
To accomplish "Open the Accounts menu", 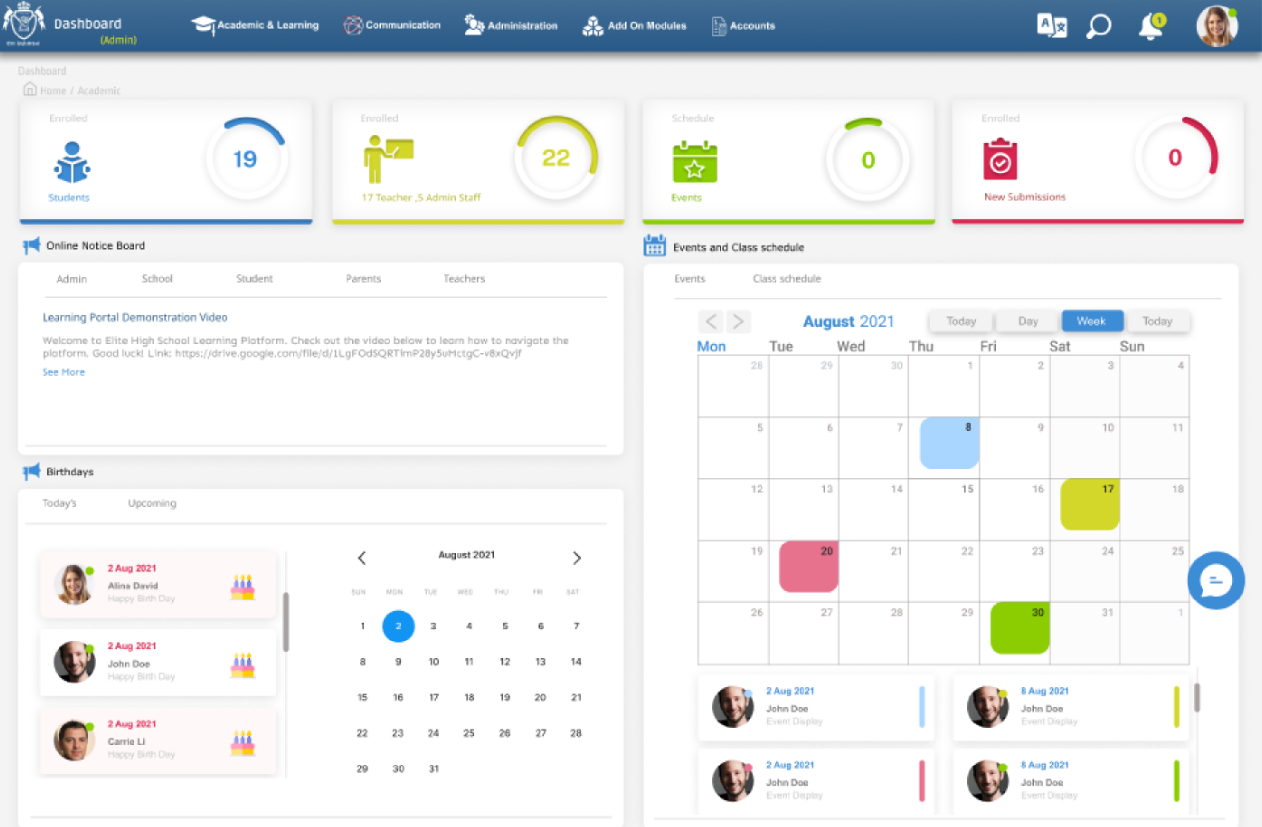I will pos(743,26).
